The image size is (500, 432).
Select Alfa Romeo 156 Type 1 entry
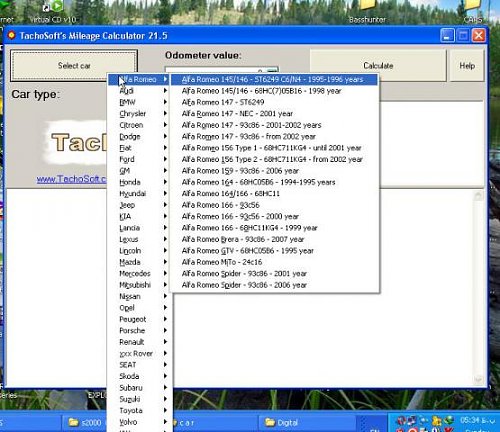[x=274, y=148]
